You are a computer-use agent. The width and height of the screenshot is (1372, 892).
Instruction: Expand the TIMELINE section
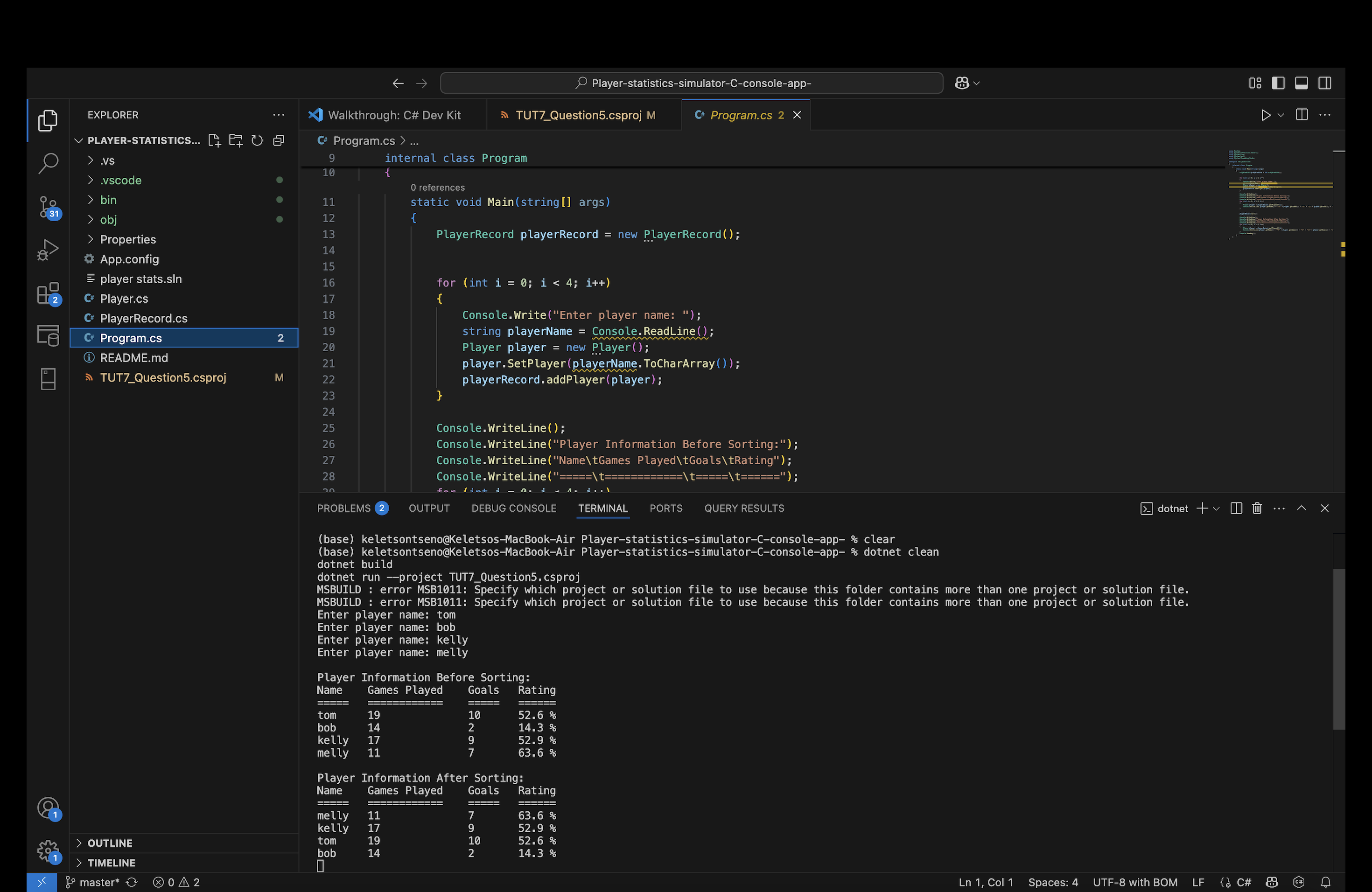[184, 863]
